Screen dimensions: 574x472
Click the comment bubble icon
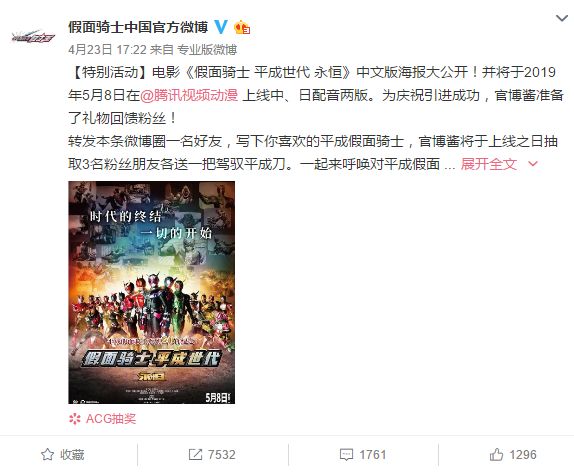(x=346, y=455)
